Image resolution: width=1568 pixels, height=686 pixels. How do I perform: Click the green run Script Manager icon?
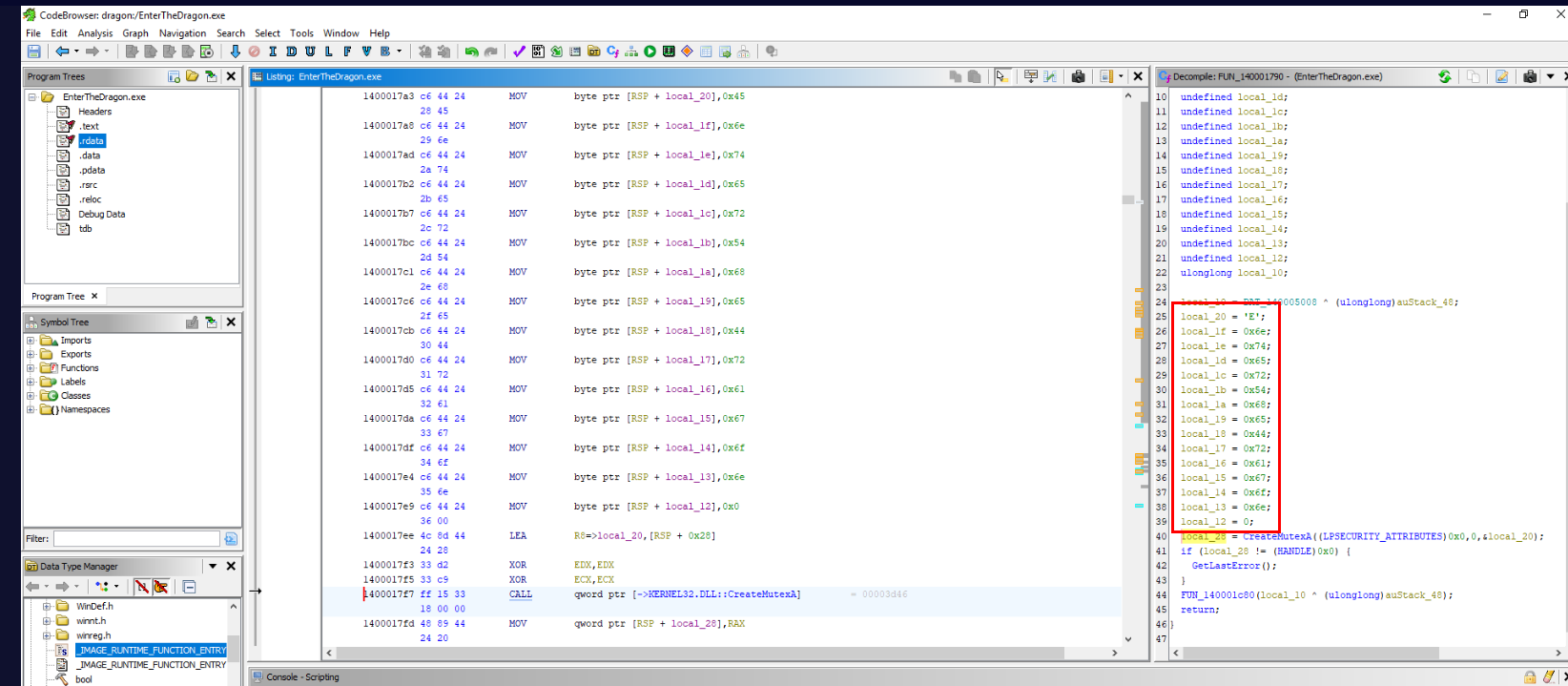[650, 52]
